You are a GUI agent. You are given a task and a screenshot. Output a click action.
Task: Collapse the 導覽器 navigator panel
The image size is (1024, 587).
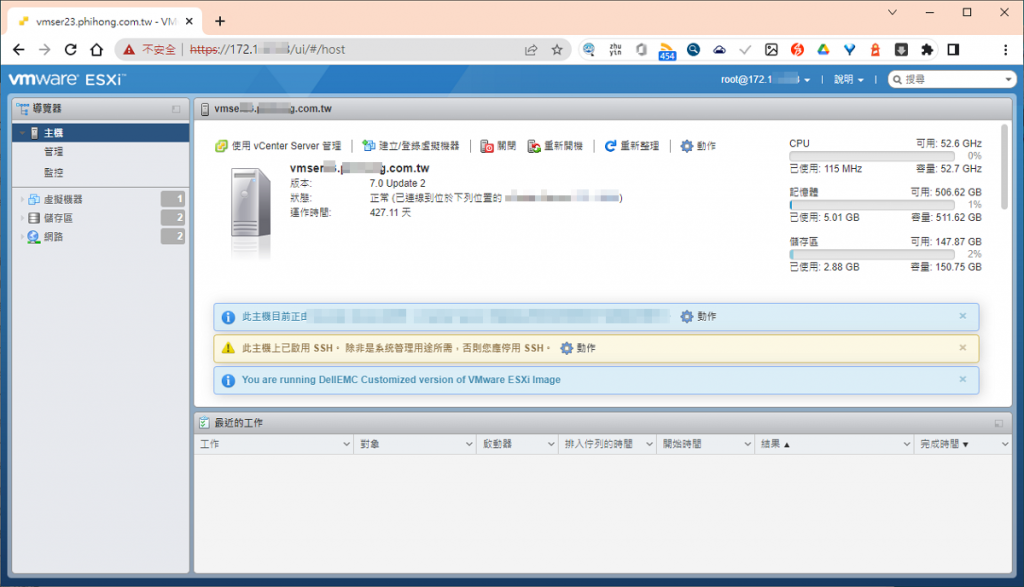(176, 109)
